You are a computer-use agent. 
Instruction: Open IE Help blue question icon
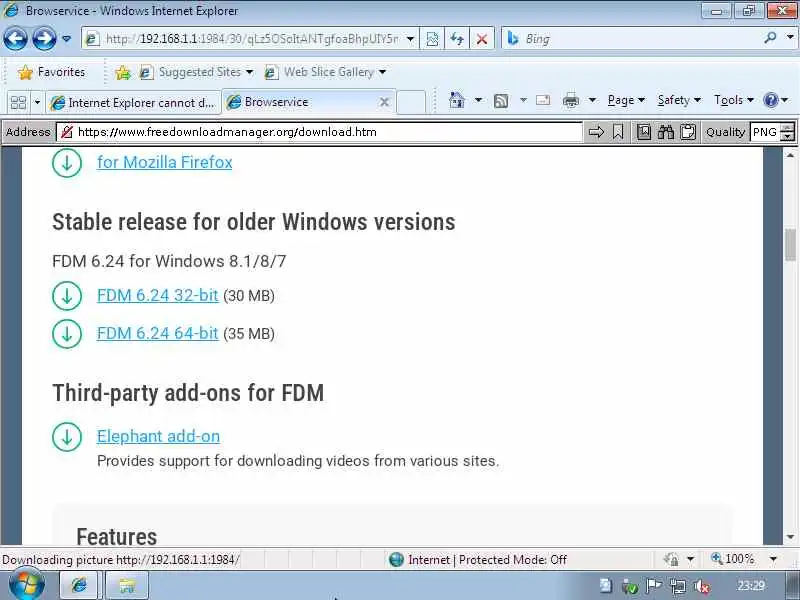click(x=770, y=100)
